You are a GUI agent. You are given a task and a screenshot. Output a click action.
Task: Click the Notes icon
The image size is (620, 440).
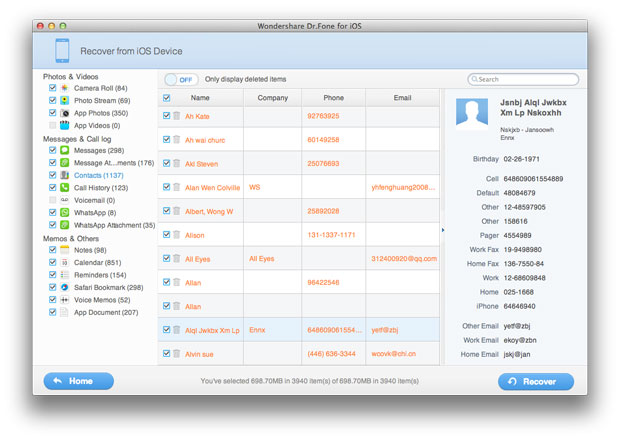click(64, 250)
